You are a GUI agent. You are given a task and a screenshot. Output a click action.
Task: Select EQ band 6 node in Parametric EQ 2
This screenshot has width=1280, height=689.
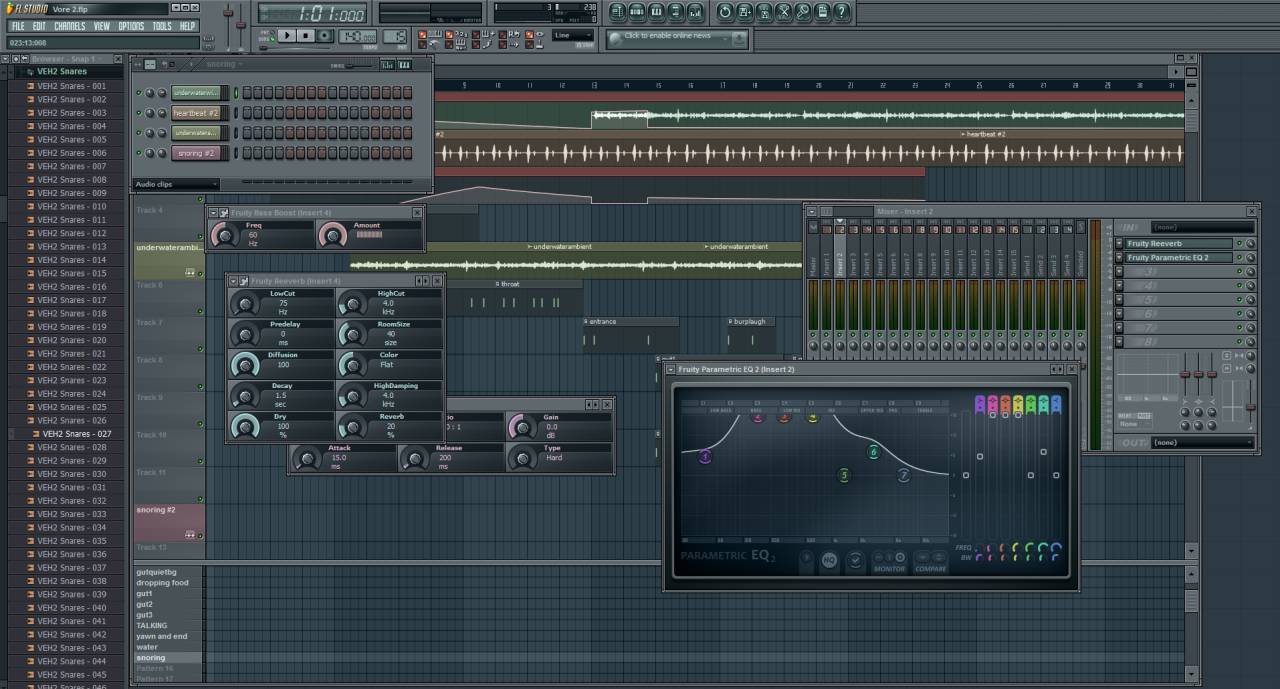873,452
